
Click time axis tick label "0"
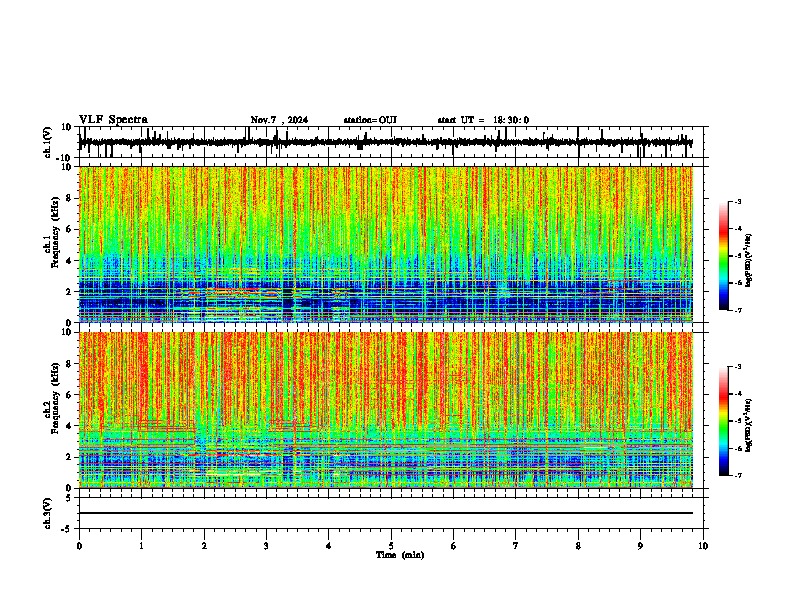pyautogui.click(x=79, y=546)
